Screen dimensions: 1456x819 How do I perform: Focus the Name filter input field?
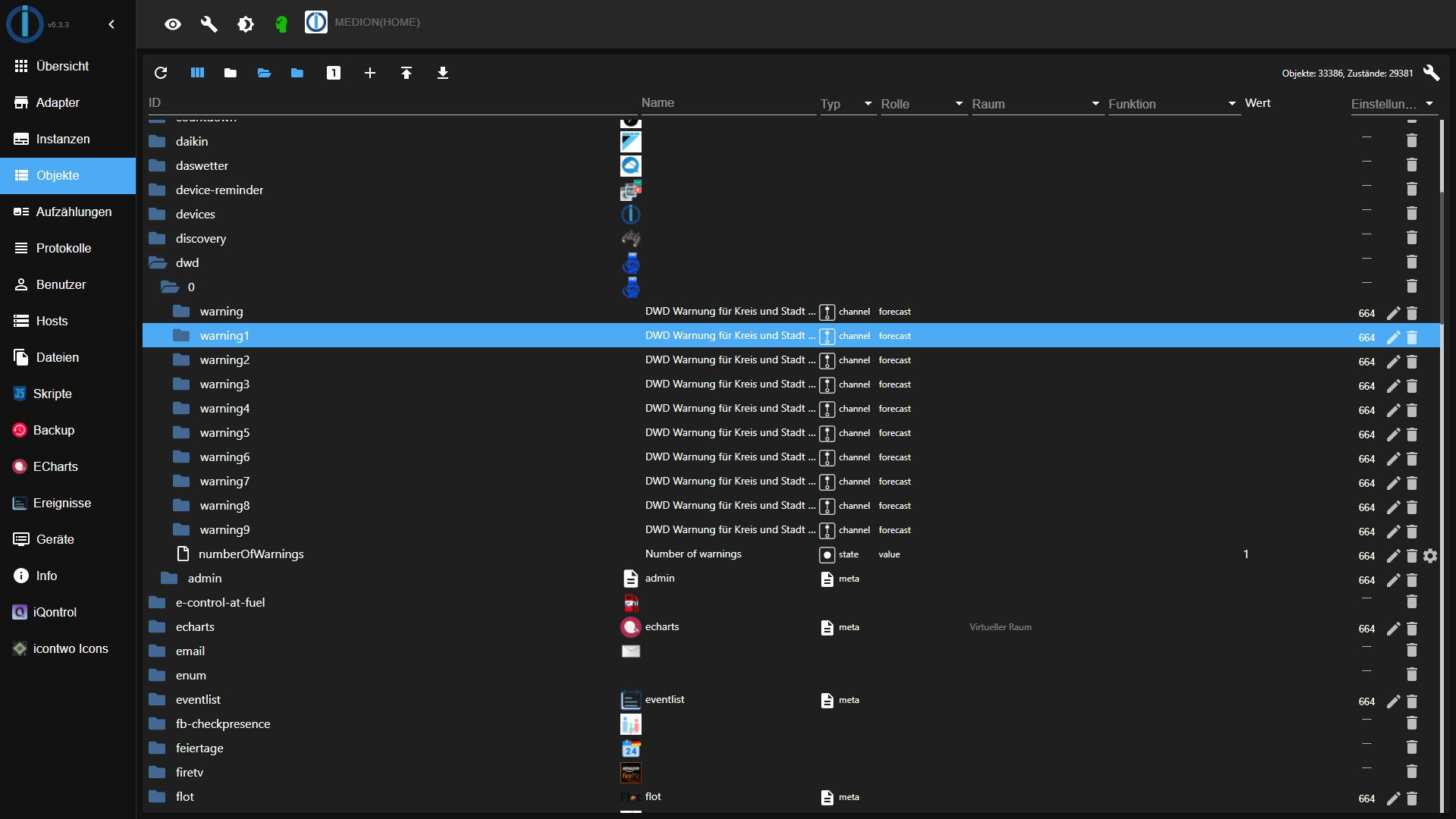click(x=728, y=103)
